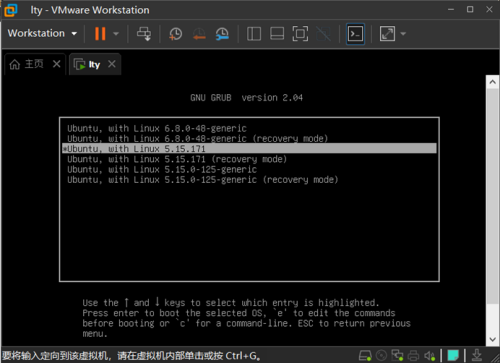Maximize the VMware Workstation window
500x363 pixels.
coord(470,9)
